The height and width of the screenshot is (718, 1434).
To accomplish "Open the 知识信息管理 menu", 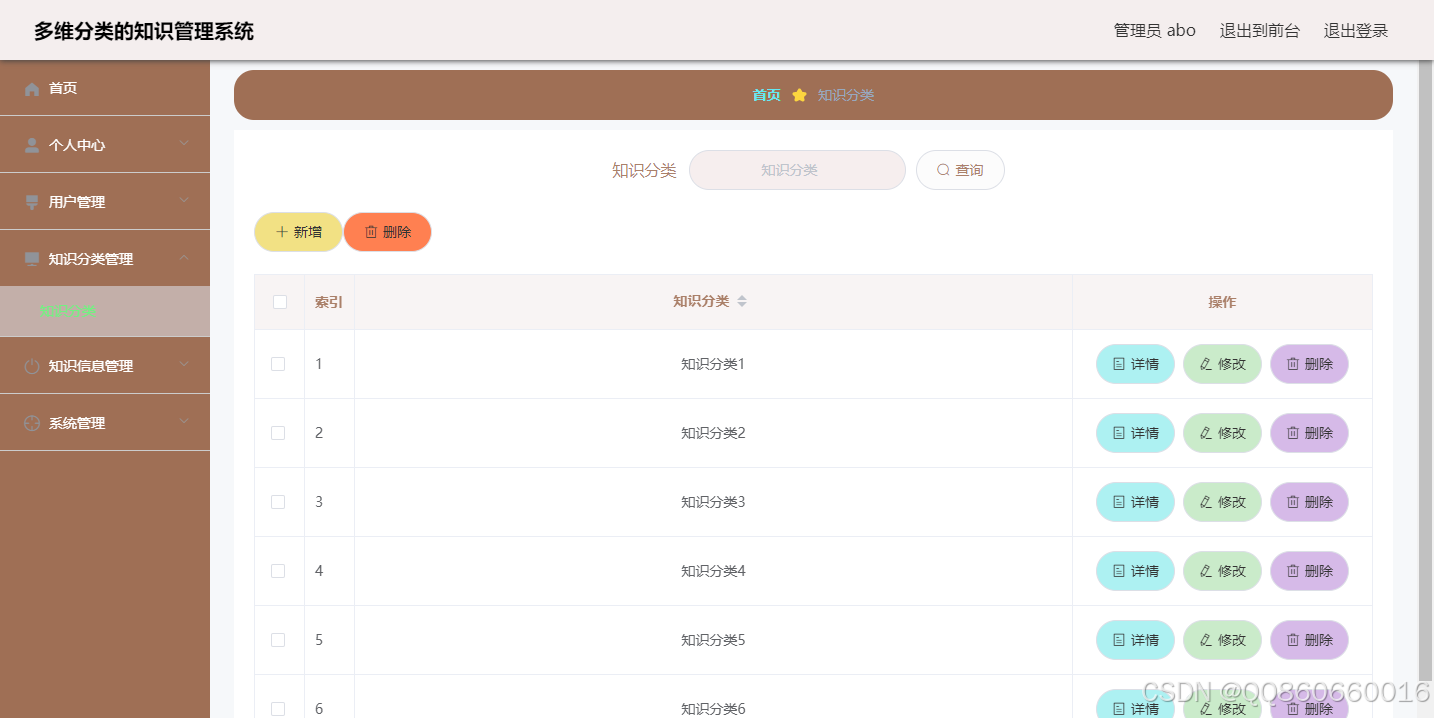I will point(105,366).
